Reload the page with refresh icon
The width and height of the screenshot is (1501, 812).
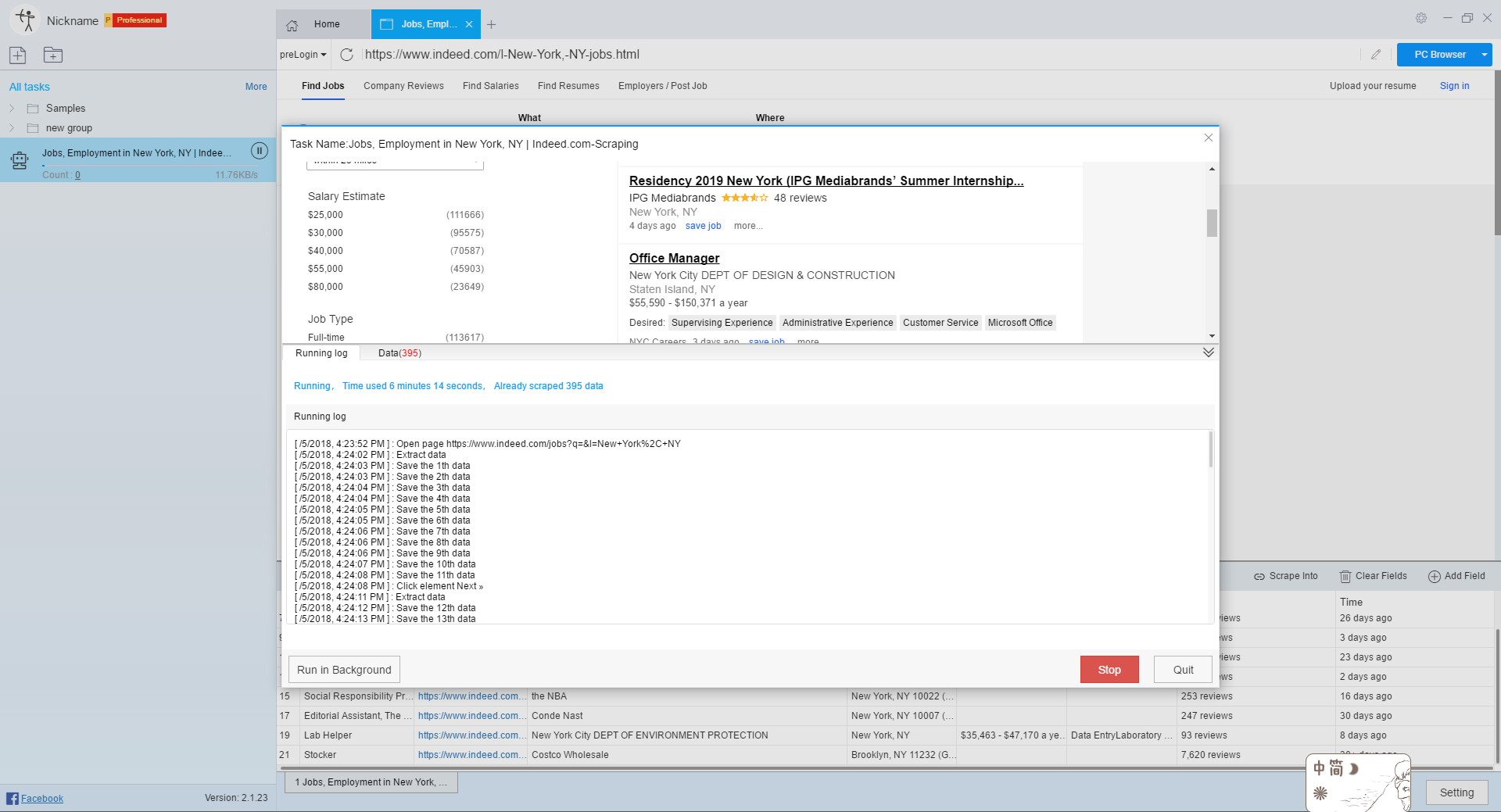tap(347, 55)
